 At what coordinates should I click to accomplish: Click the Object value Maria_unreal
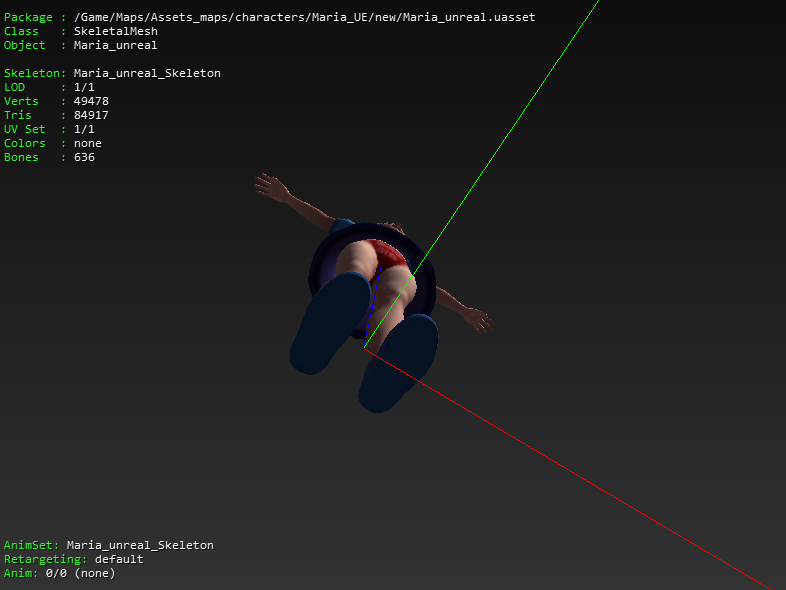pyautogui.click(x=116, y=45)
